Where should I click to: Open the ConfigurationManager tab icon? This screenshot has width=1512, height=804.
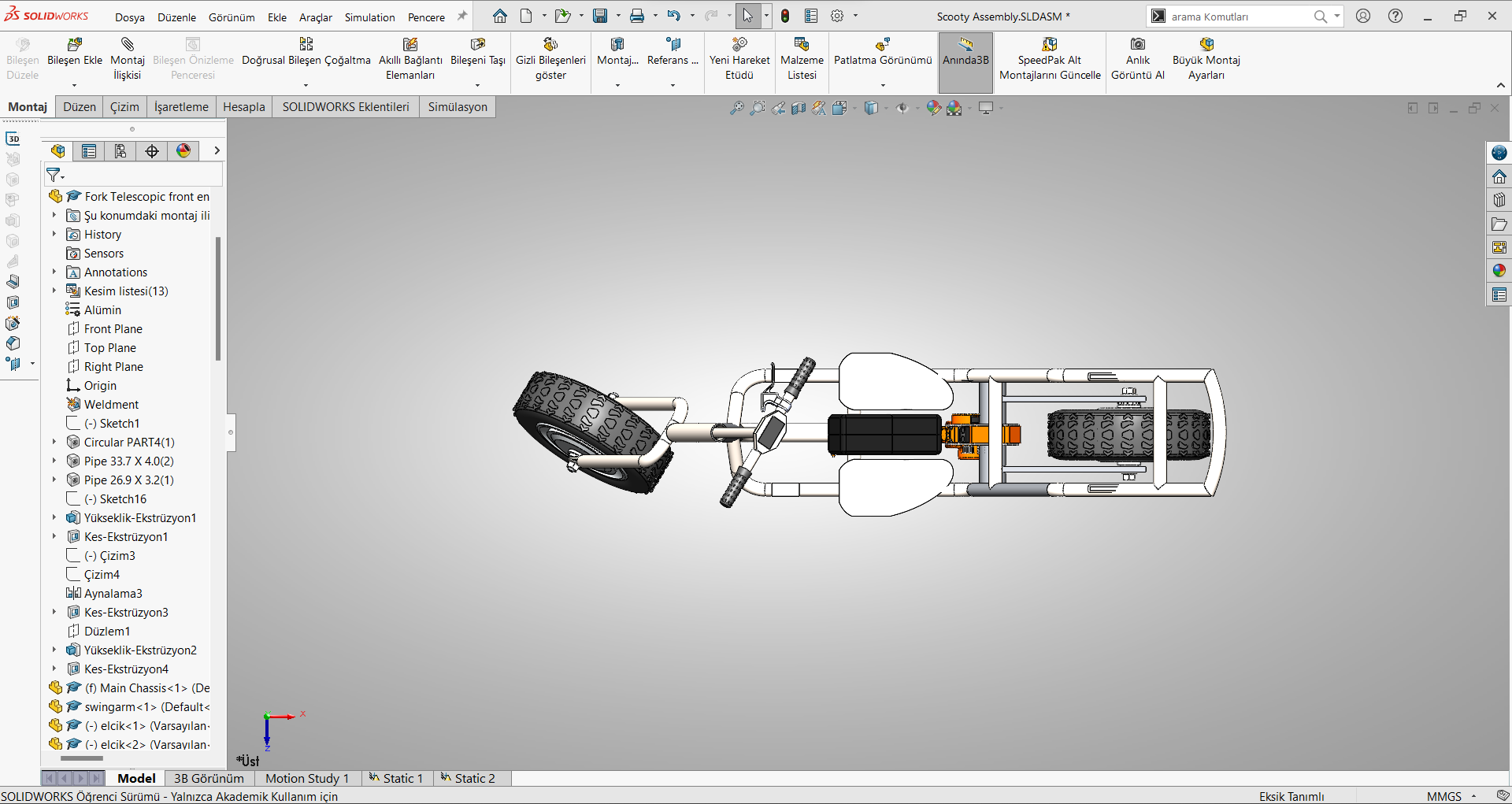[120, 151]
